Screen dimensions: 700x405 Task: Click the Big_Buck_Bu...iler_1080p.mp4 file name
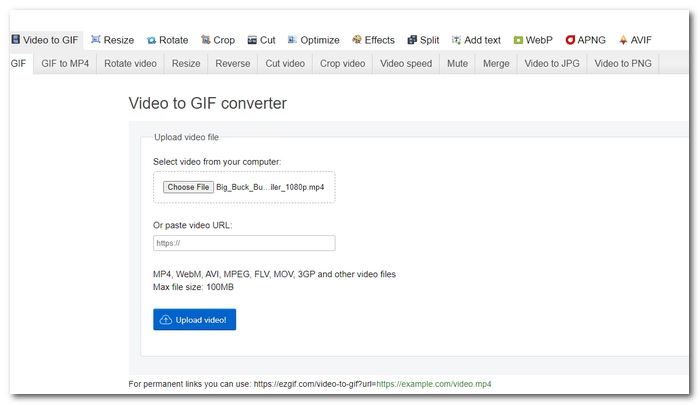[x=270, y=187]
